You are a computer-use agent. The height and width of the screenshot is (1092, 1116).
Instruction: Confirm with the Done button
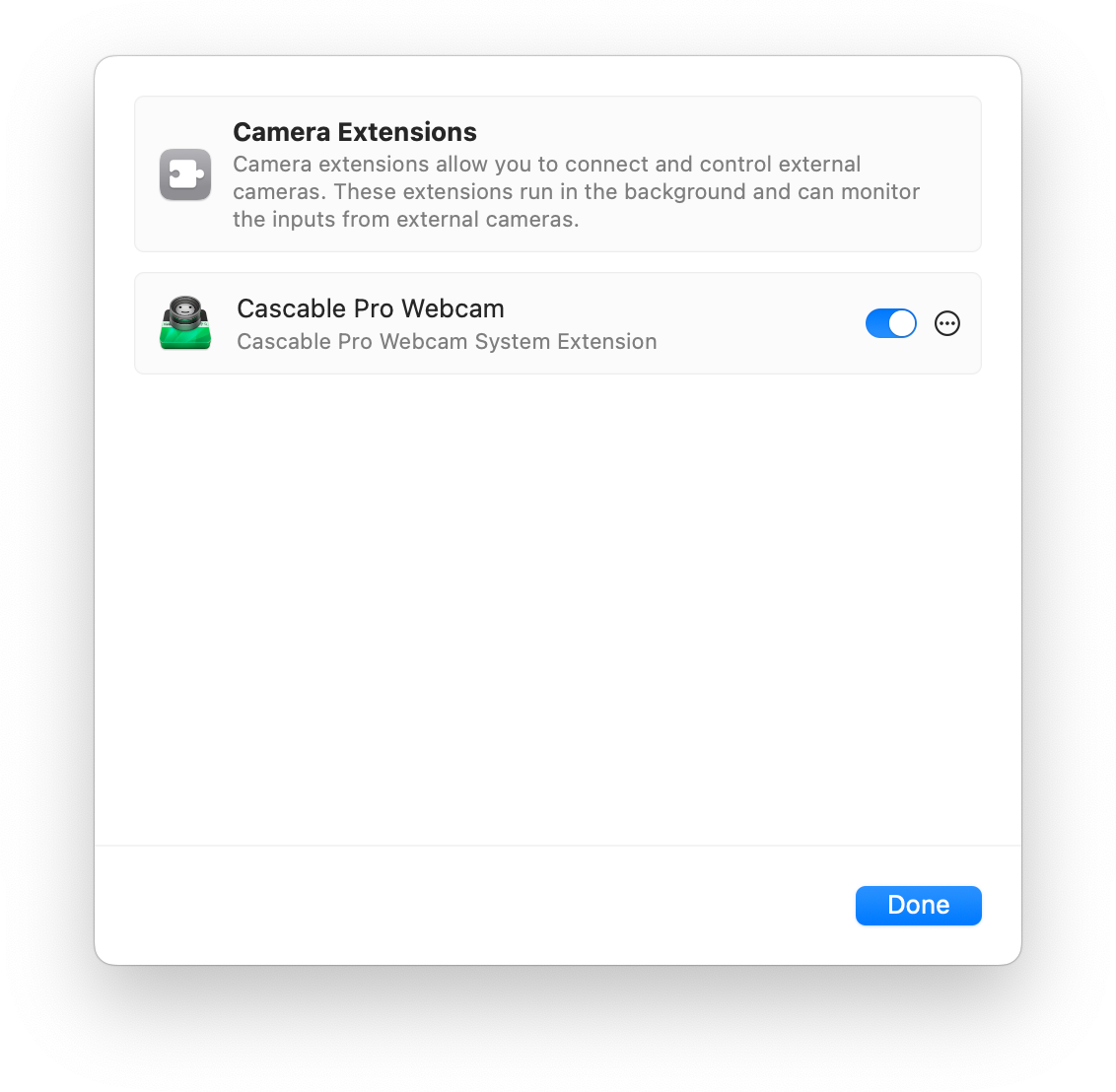coord(918,905)
